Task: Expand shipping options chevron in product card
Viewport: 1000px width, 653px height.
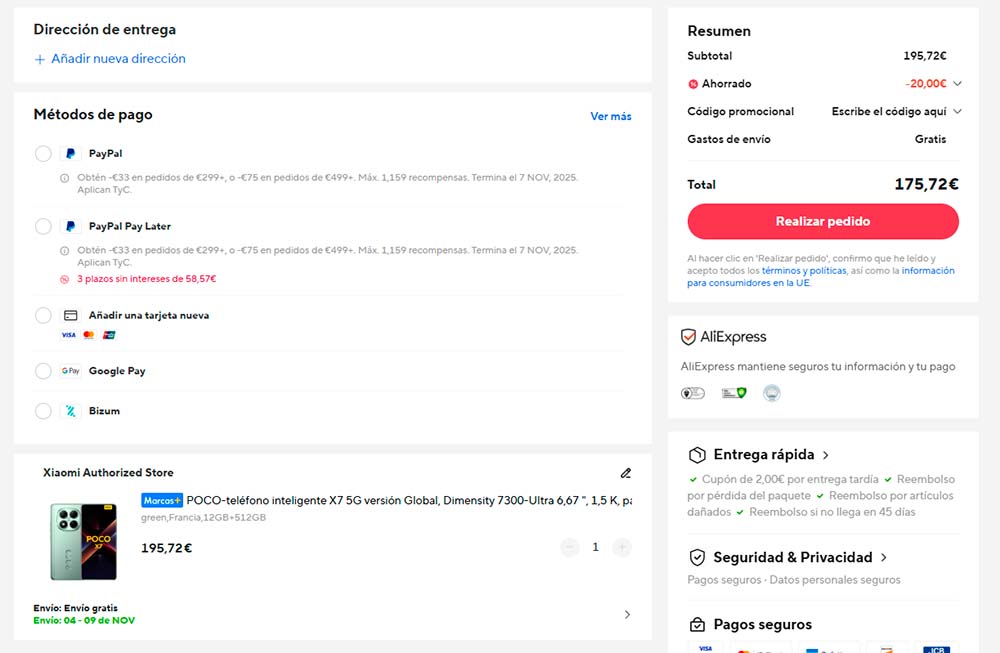Action: [627, 614]
